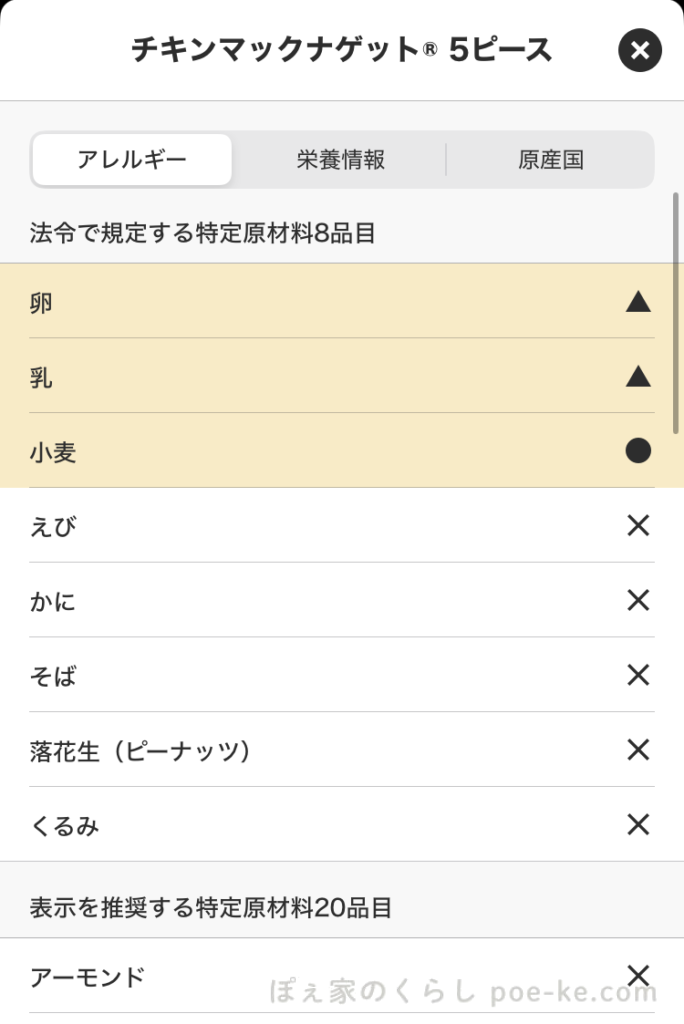Close the チキンマックナゲット info popup
684x1024 pixels.
640,51
